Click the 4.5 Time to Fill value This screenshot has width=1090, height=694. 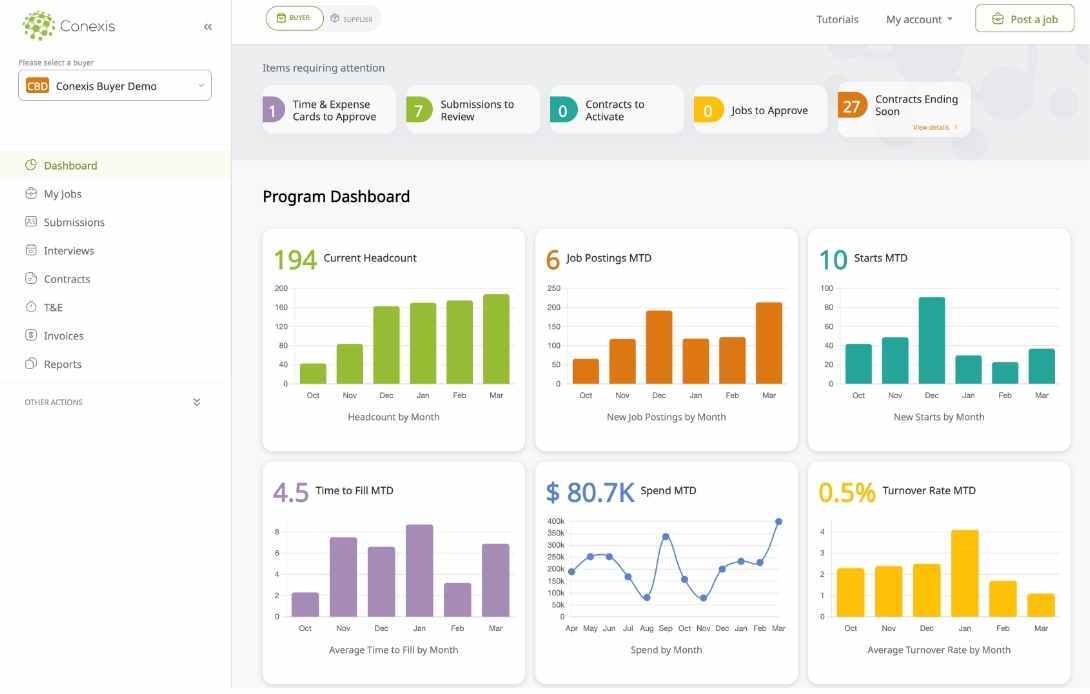(291, 493)
